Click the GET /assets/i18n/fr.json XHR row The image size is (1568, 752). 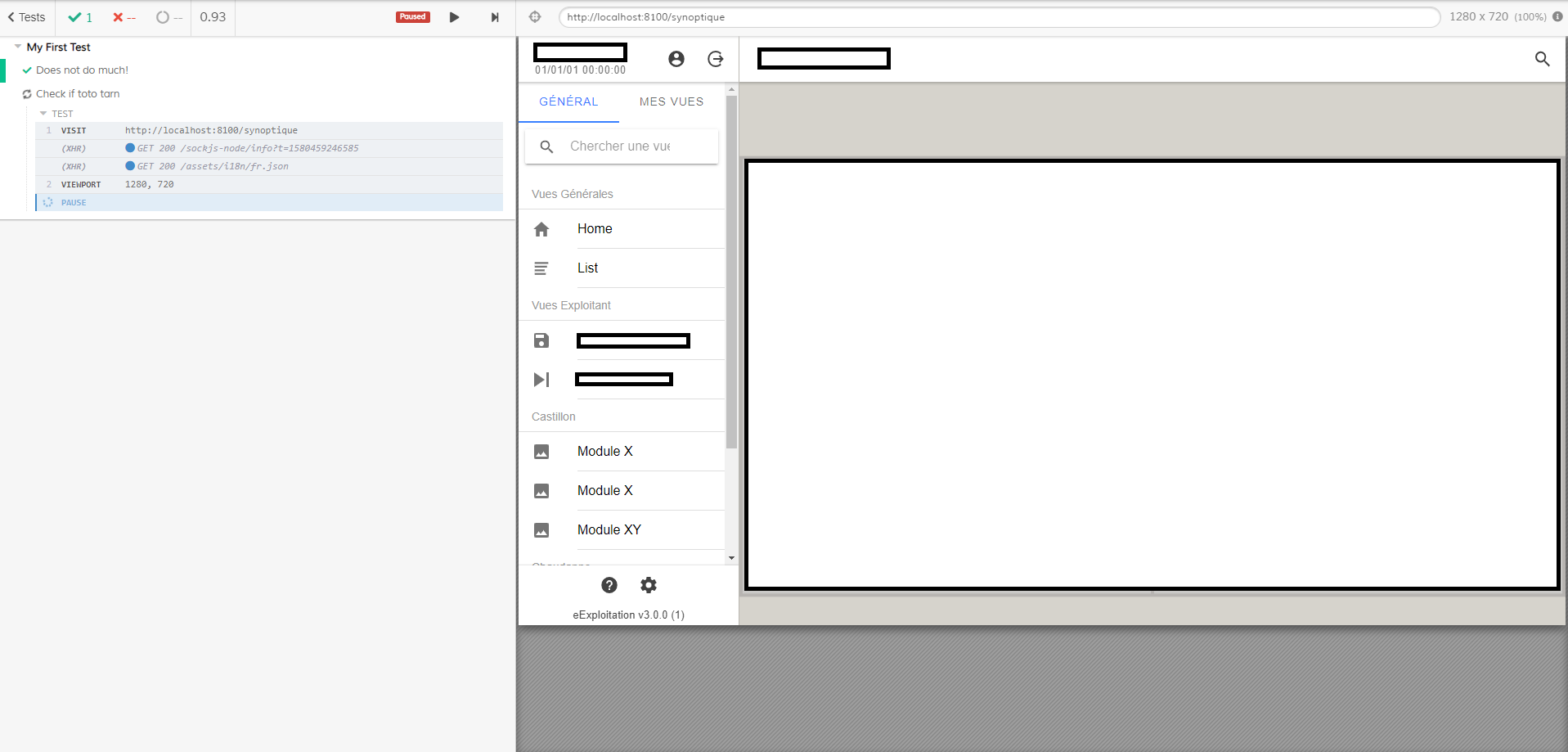(269, 167)
